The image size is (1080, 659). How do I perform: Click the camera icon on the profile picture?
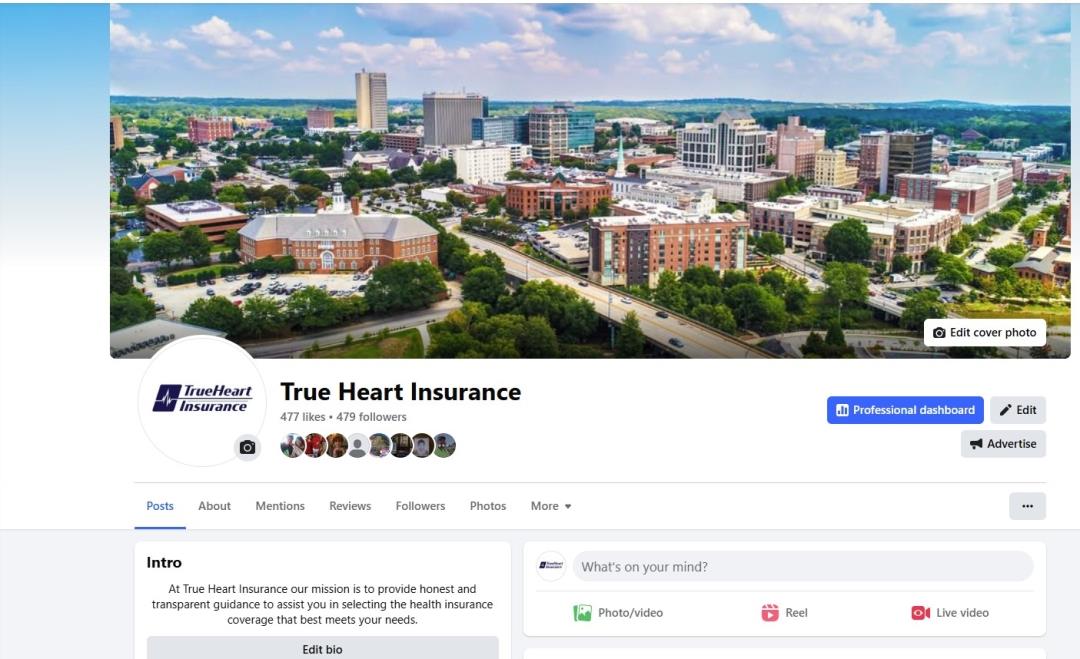click(x=247, y=448)
